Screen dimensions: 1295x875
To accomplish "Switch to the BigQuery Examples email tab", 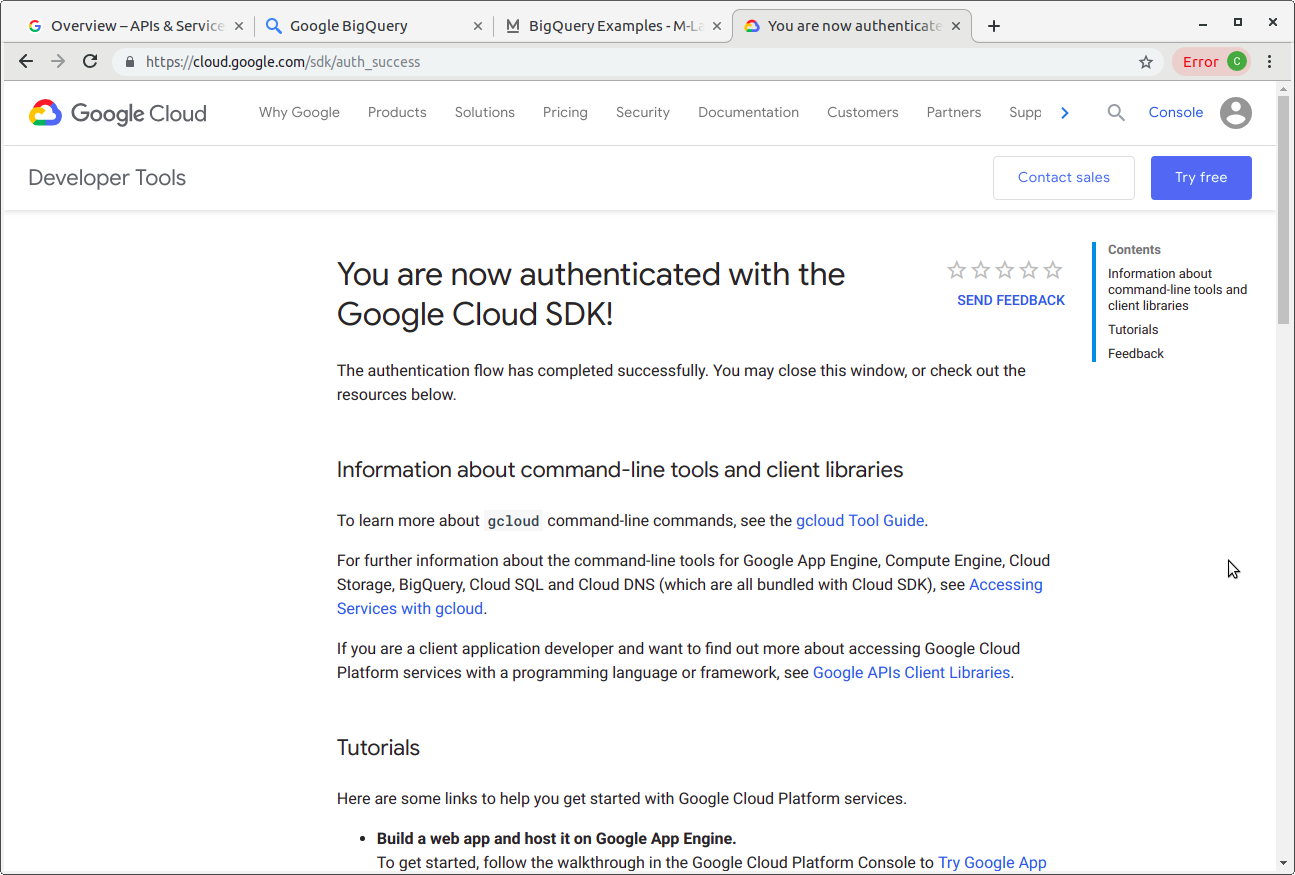I will [x=610, y=25].
